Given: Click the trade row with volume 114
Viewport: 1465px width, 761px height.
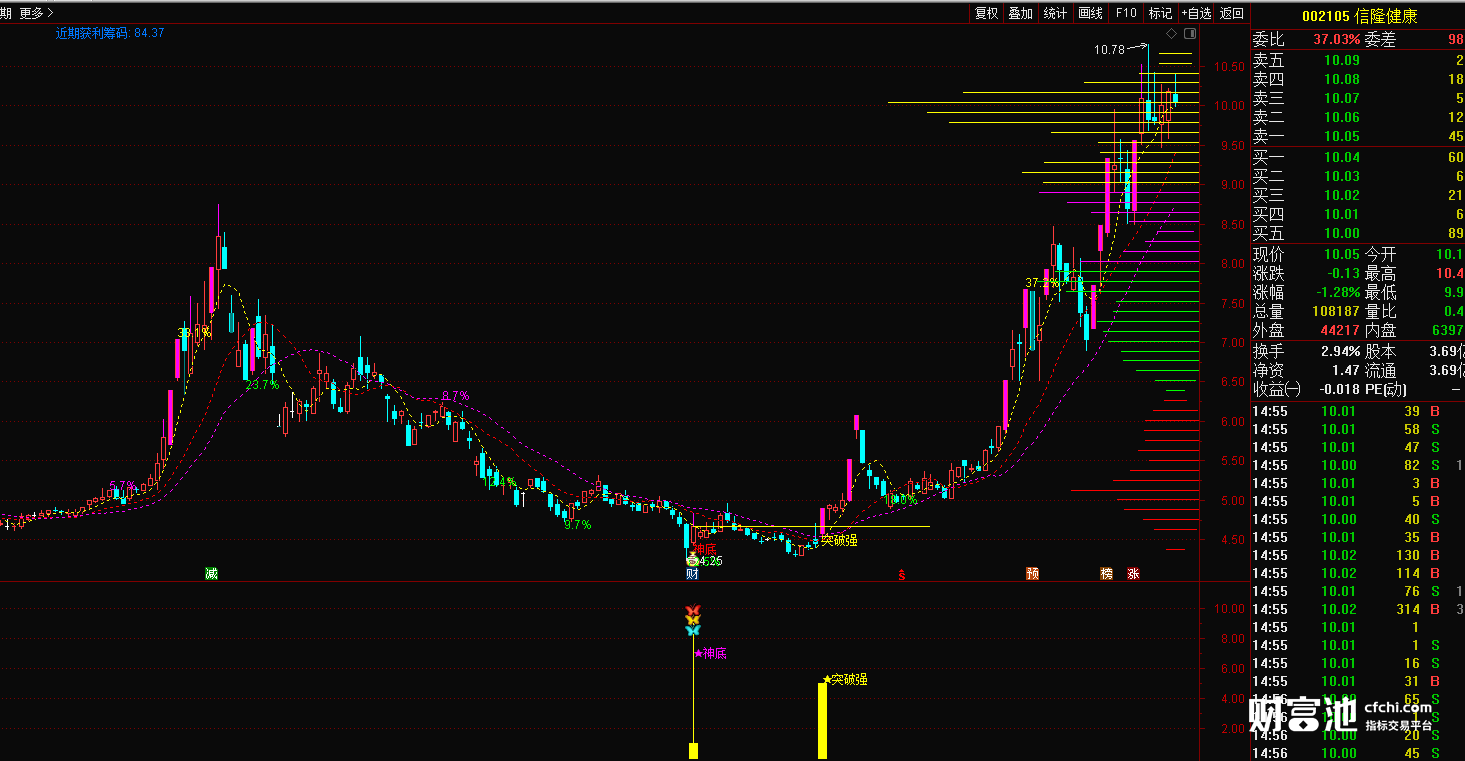Looking at the screenshot, I should click(1357, 573).
